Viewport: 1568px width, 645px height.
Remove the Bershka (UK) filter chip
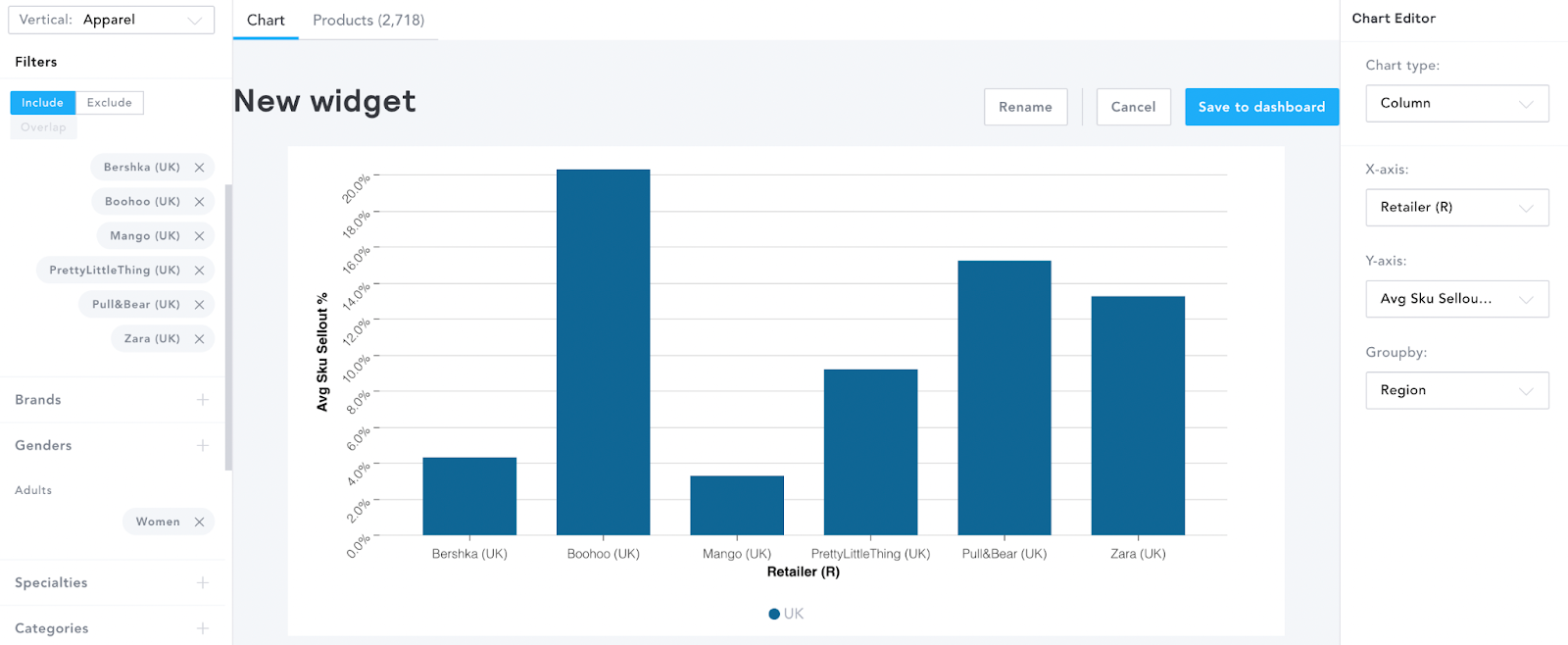tap(199, 168)
